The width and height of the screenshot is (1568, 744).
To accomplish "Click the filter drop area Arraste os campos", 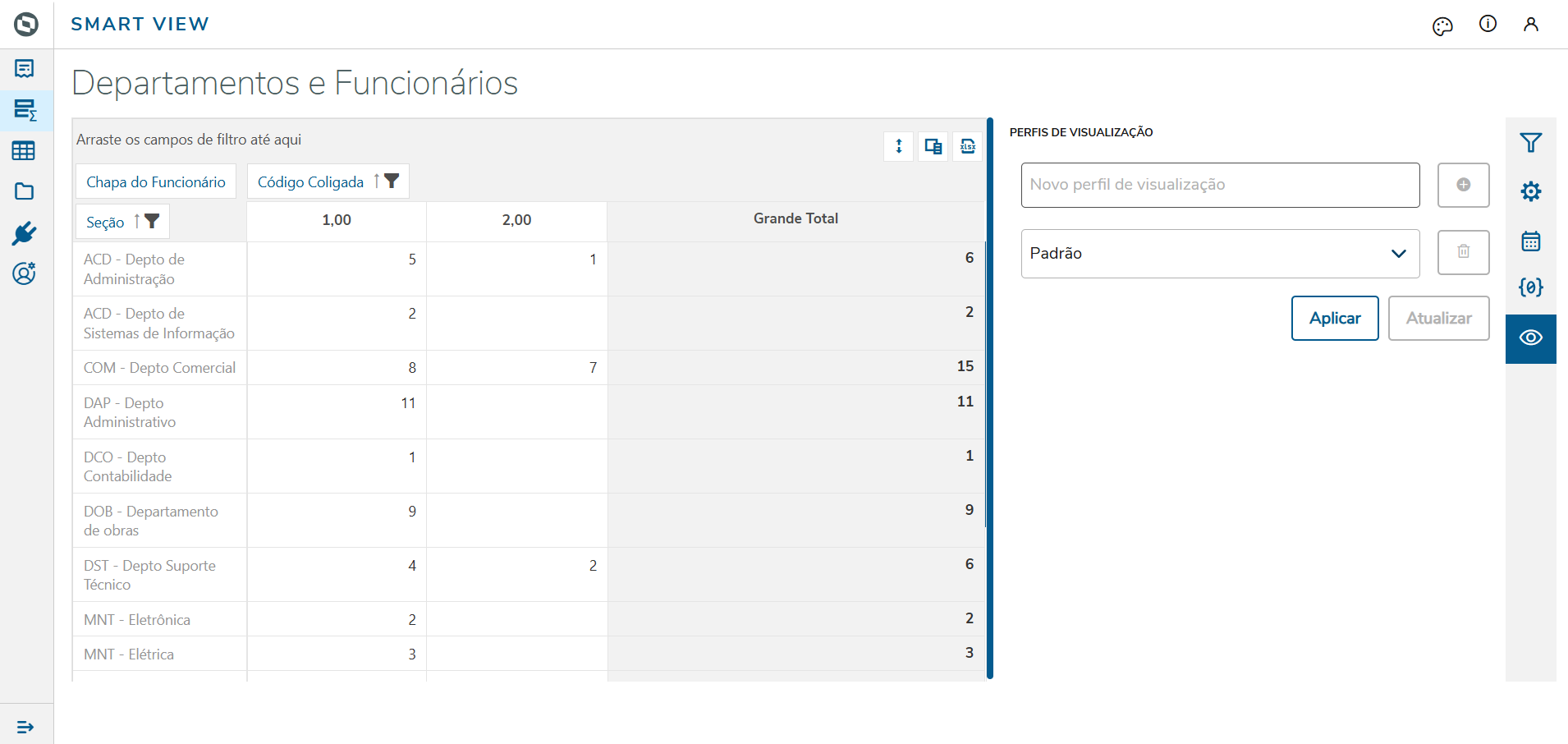I will click(189, 140).
